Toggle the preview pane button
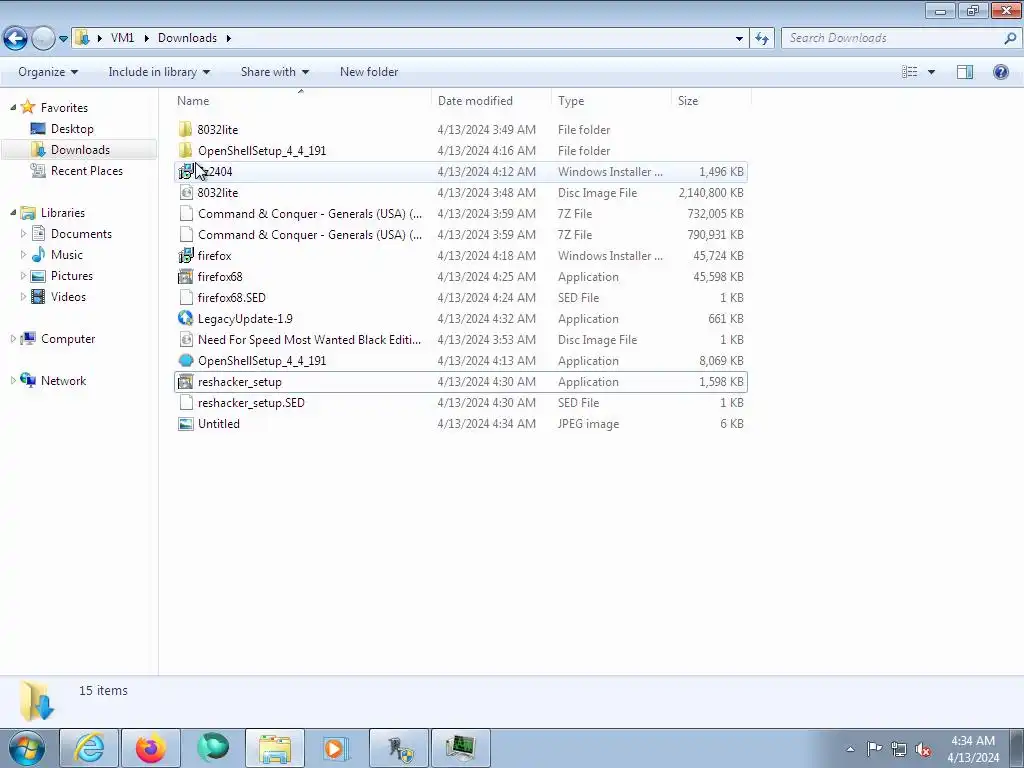Screen dimensions: 1024x768 (x=965, y=72)
